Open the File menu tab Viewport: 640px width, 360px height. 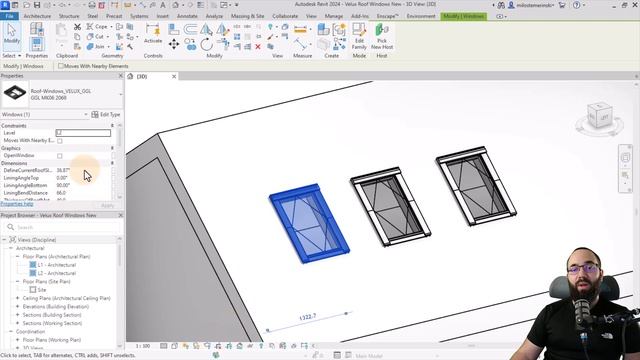point(9,16)
